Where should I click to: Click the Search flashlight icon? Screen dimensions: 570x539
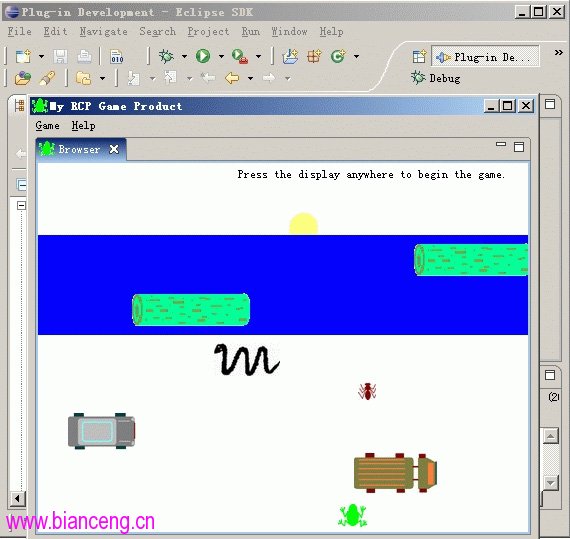[47, 78]
